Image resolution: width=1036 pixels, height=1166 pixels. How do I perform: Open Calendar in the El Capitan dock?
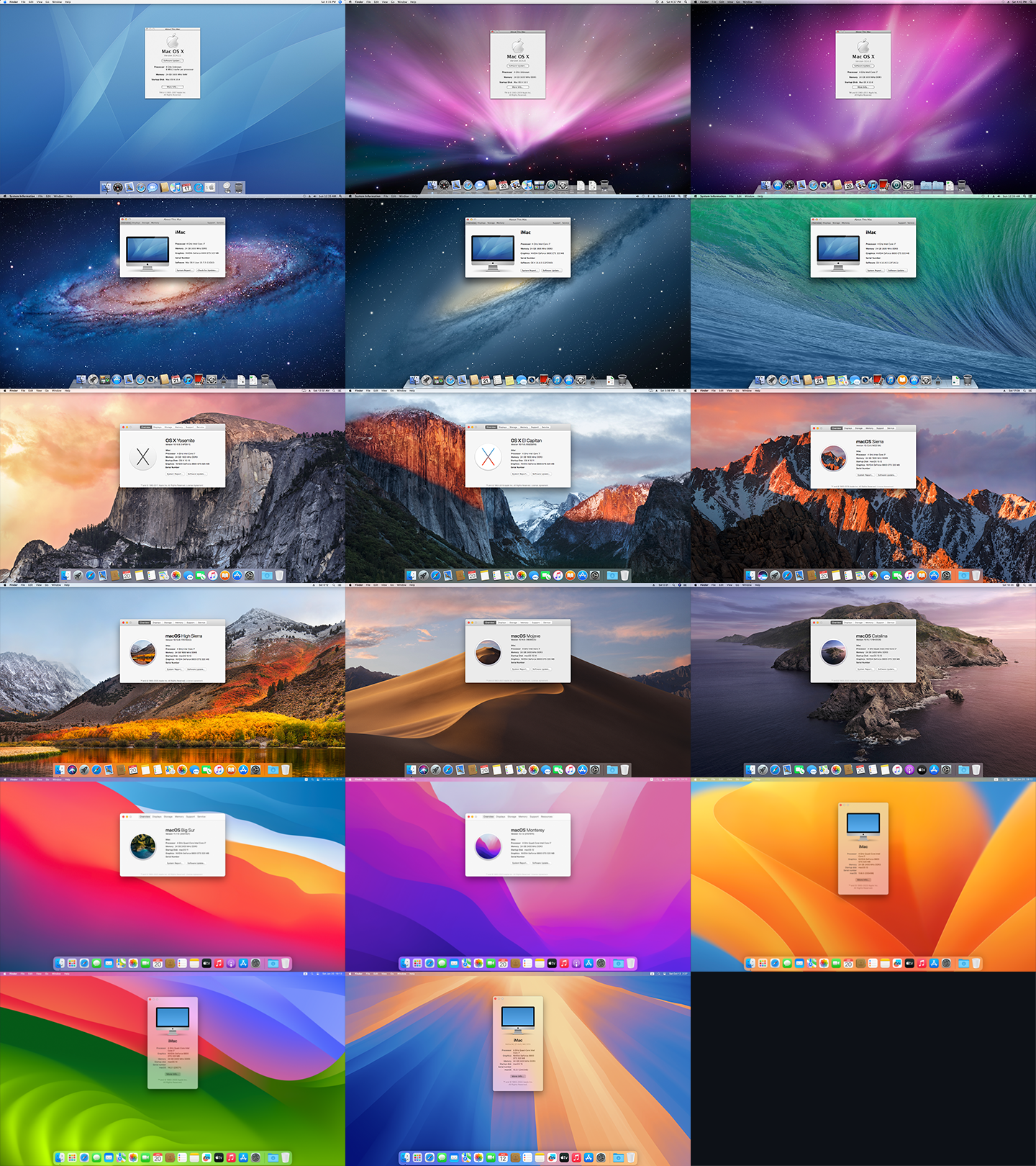coord(472,576)
